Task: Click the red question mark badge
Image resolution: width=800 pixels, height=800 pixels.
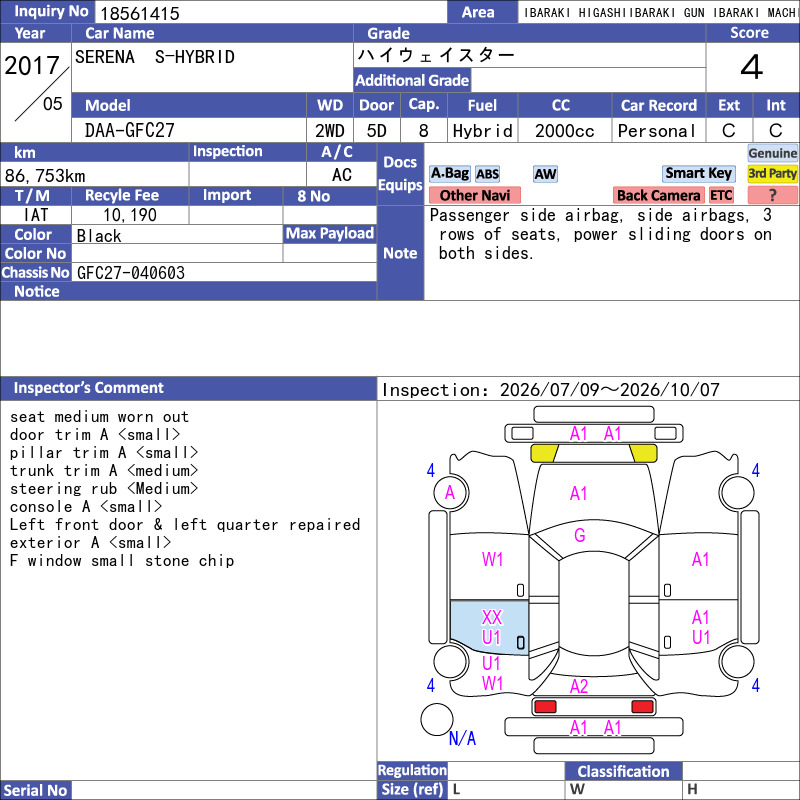Action: [772, 195]
